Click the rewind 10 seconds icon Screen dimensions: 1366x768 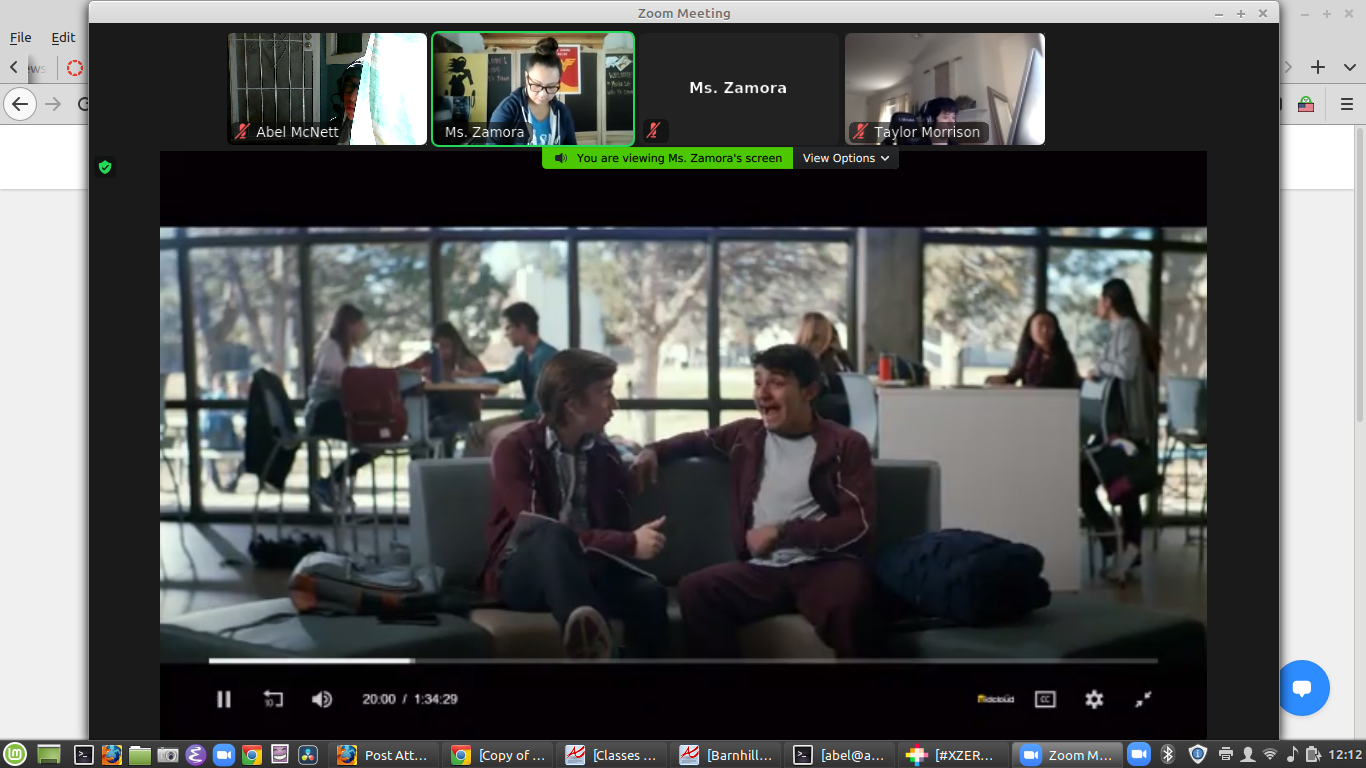click(273, 699)
